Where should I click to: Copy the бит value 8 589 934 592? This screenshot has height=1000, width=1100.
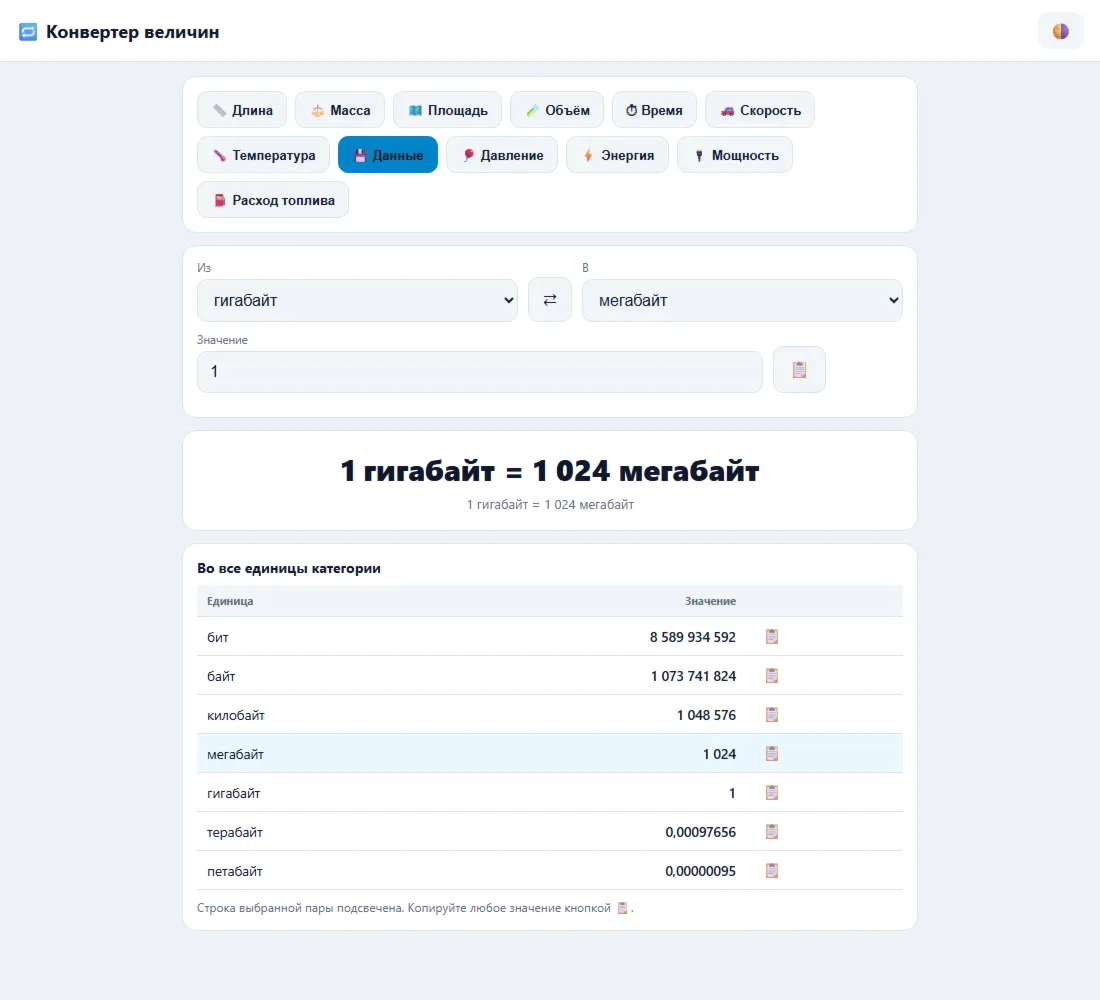click(x=772, y=636)
